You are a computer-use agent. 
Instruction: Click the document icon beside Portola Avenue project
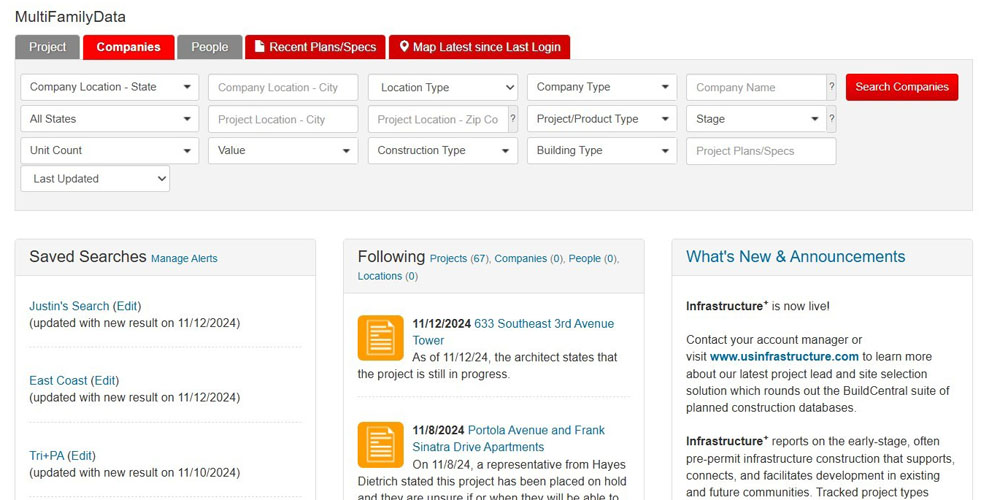[x=380, y=445]
